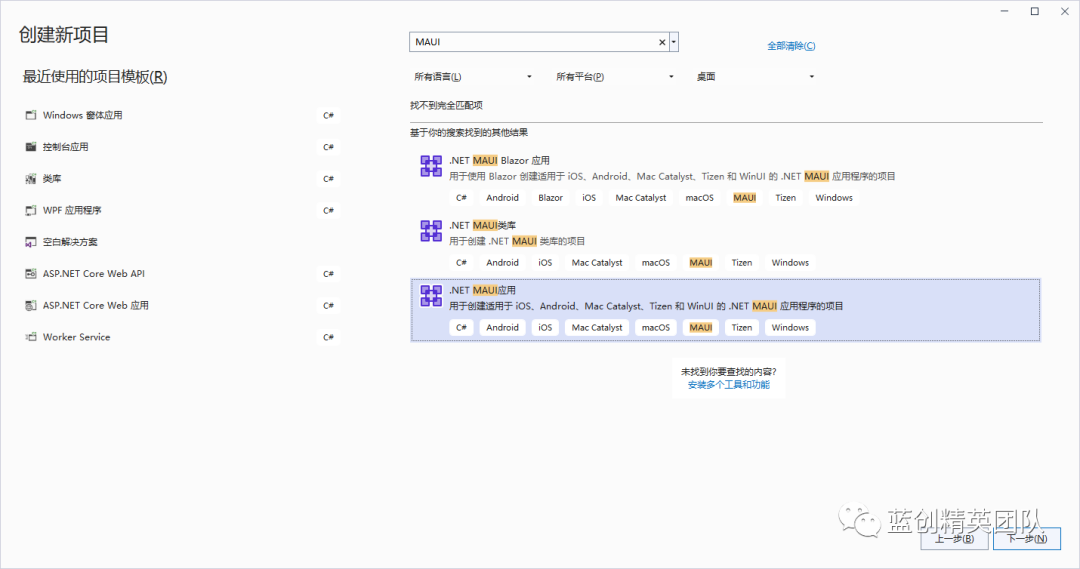This screenshot has height=569, width=1080.
Task: Select the .NET MAUI类库 result title
Action: pyautogui.click(x=482, y=225)
